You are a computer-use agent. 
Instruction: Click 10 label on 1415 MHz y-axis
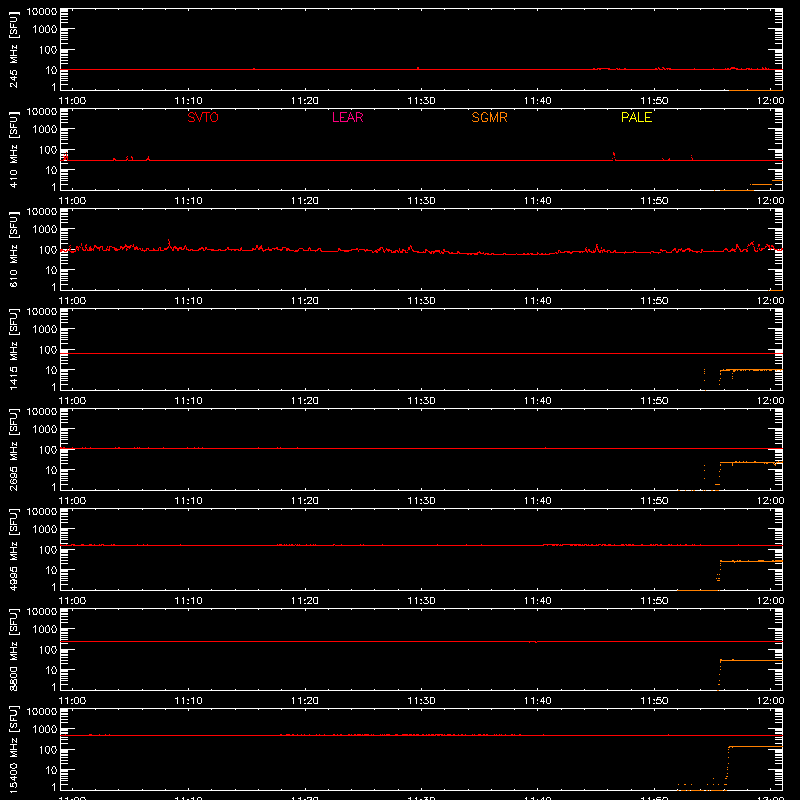click(x=51, y=370)
